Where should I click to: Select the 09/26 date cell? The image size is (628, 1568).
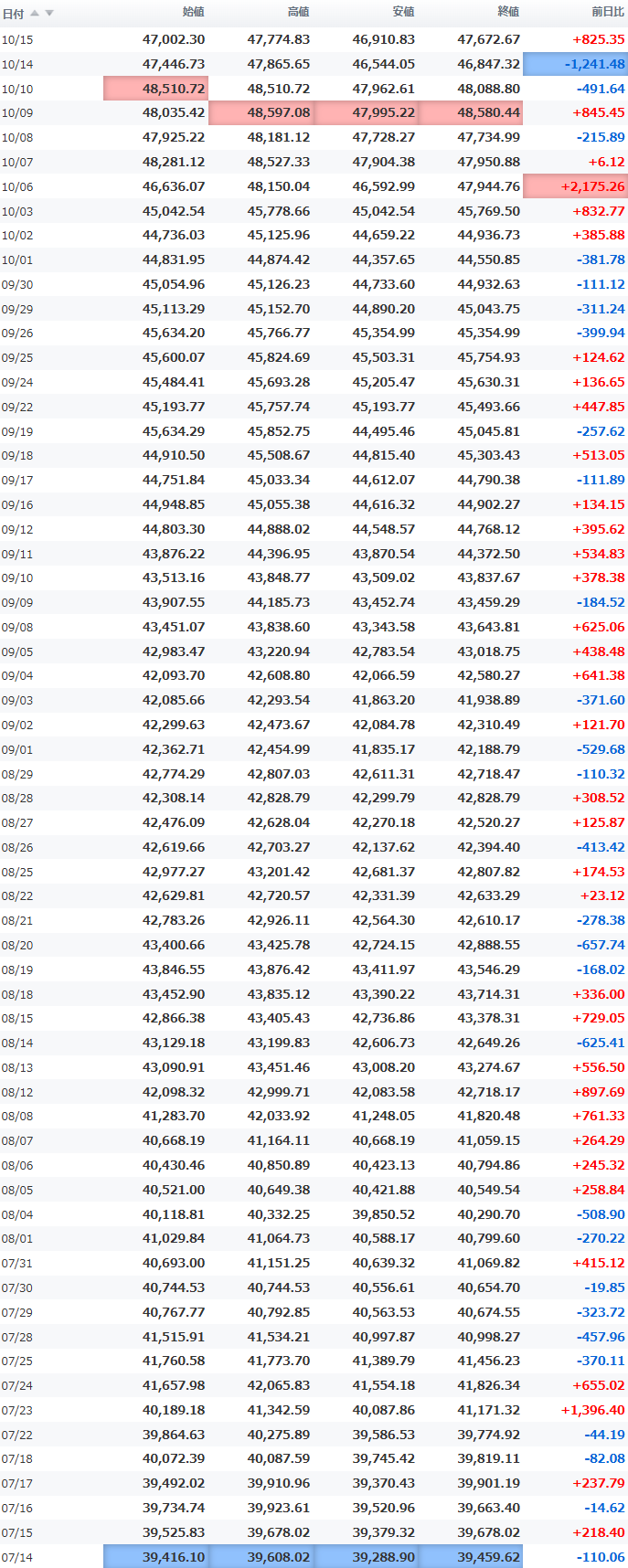coord(17,334)
